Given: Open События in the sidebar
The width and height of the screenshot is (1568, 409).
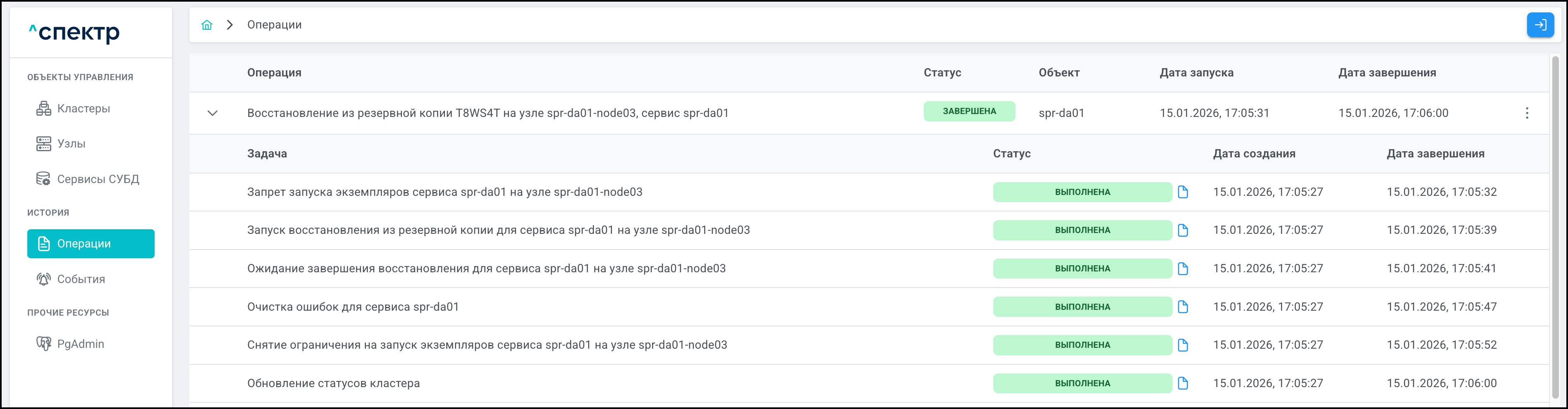Looking at the screenshot, I should [81, 280].
